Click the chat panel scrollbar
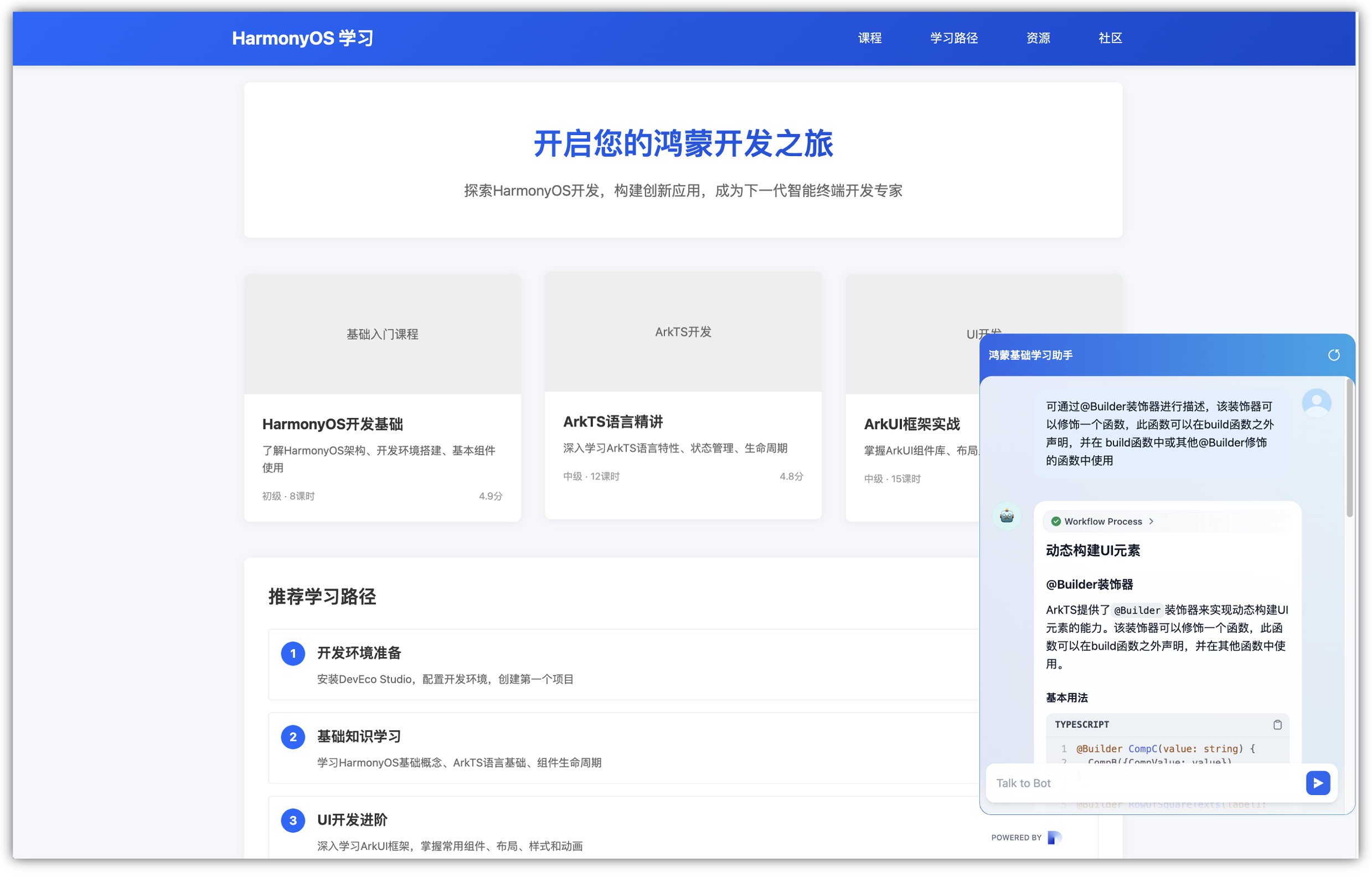 point(1349,448)
